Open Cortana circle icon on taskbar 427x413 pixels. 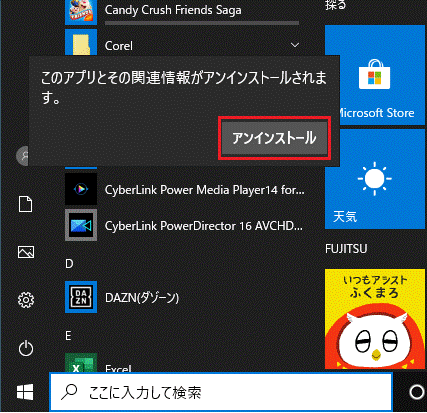click(417, 392)
